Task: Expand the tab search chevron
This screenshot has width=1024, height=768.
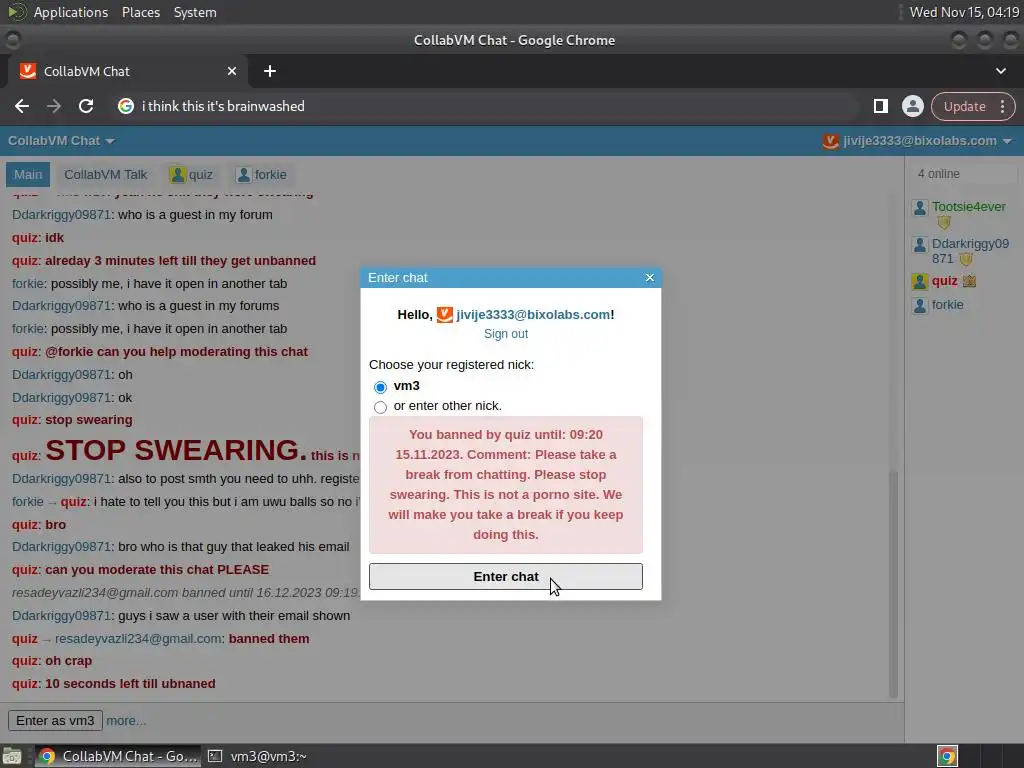Action: point(1000,71)
